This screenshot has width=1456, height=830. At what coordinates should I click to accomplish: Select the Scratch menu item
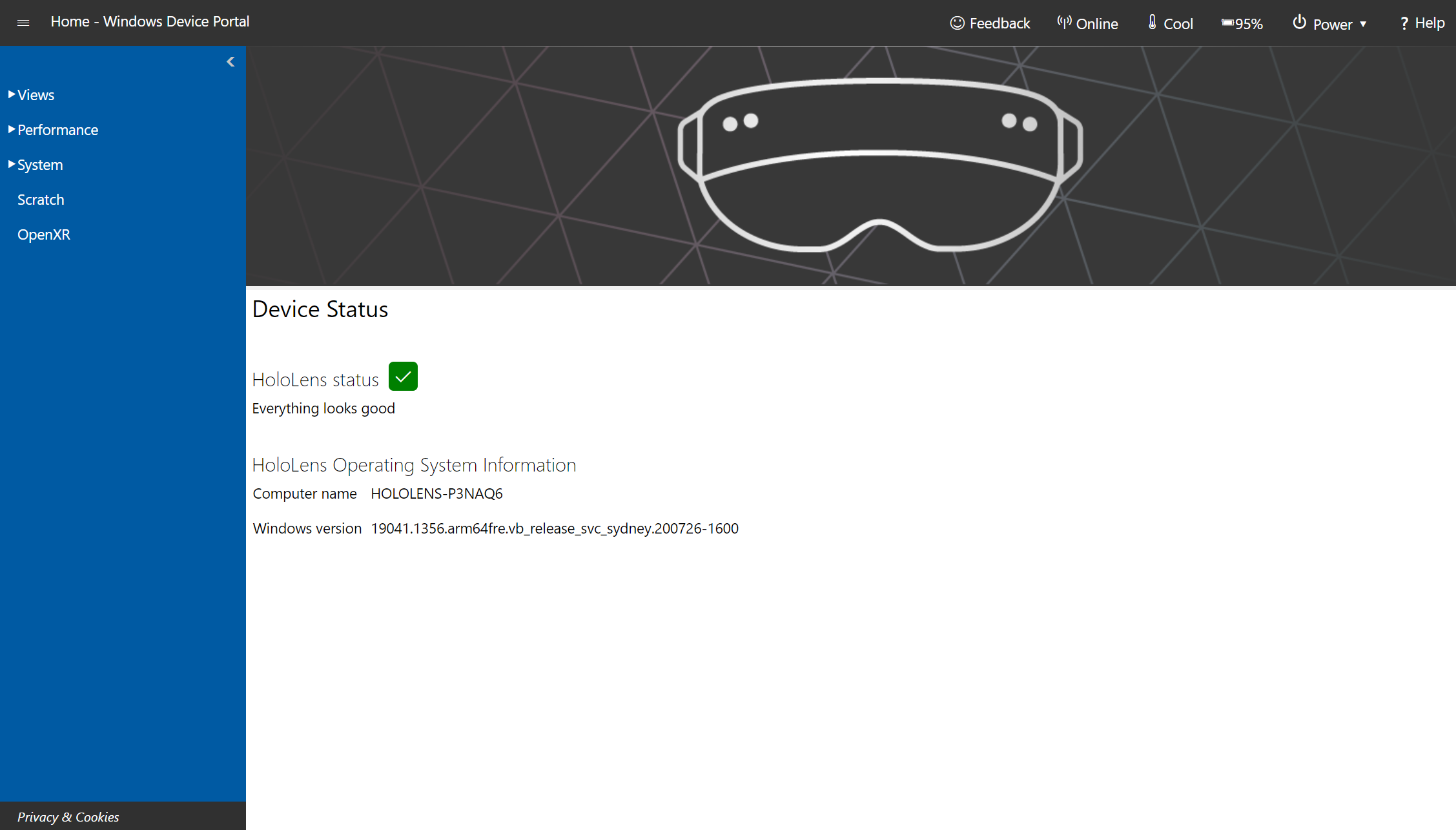pos(40,199)
